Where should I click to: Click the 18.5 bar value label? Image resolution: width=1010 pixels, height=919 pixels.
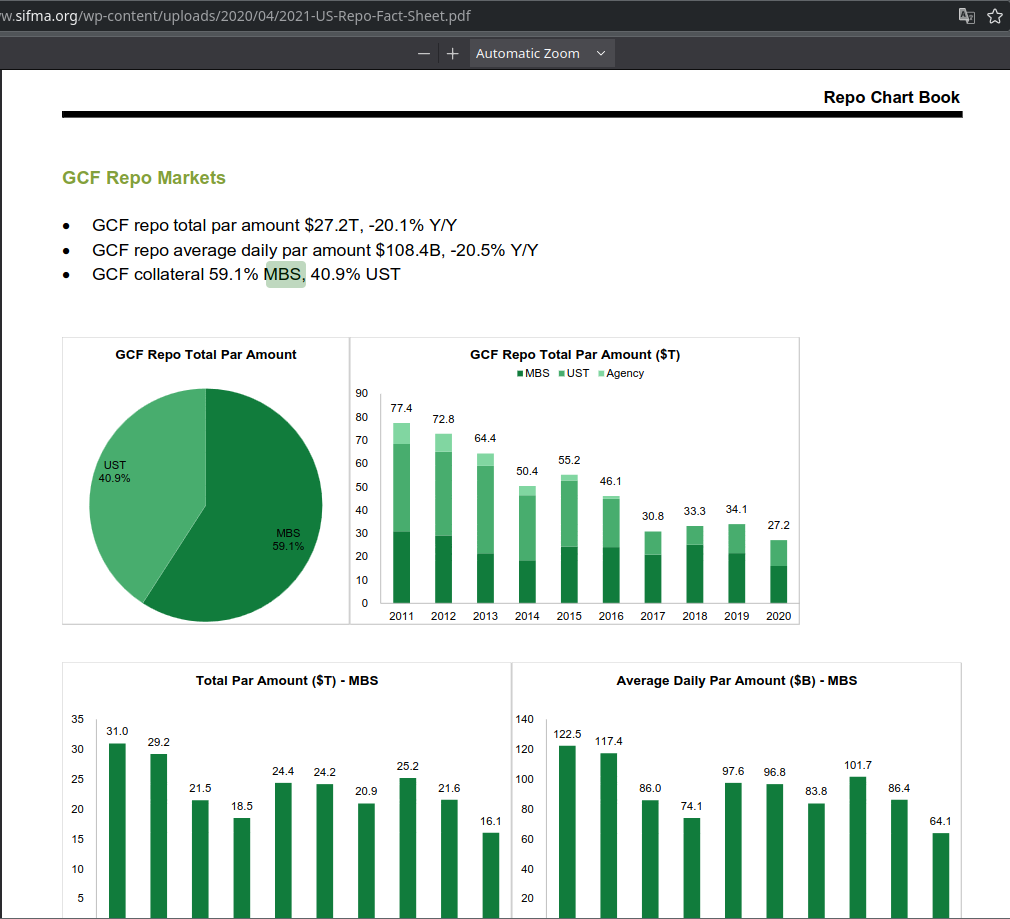click(242, 806)
